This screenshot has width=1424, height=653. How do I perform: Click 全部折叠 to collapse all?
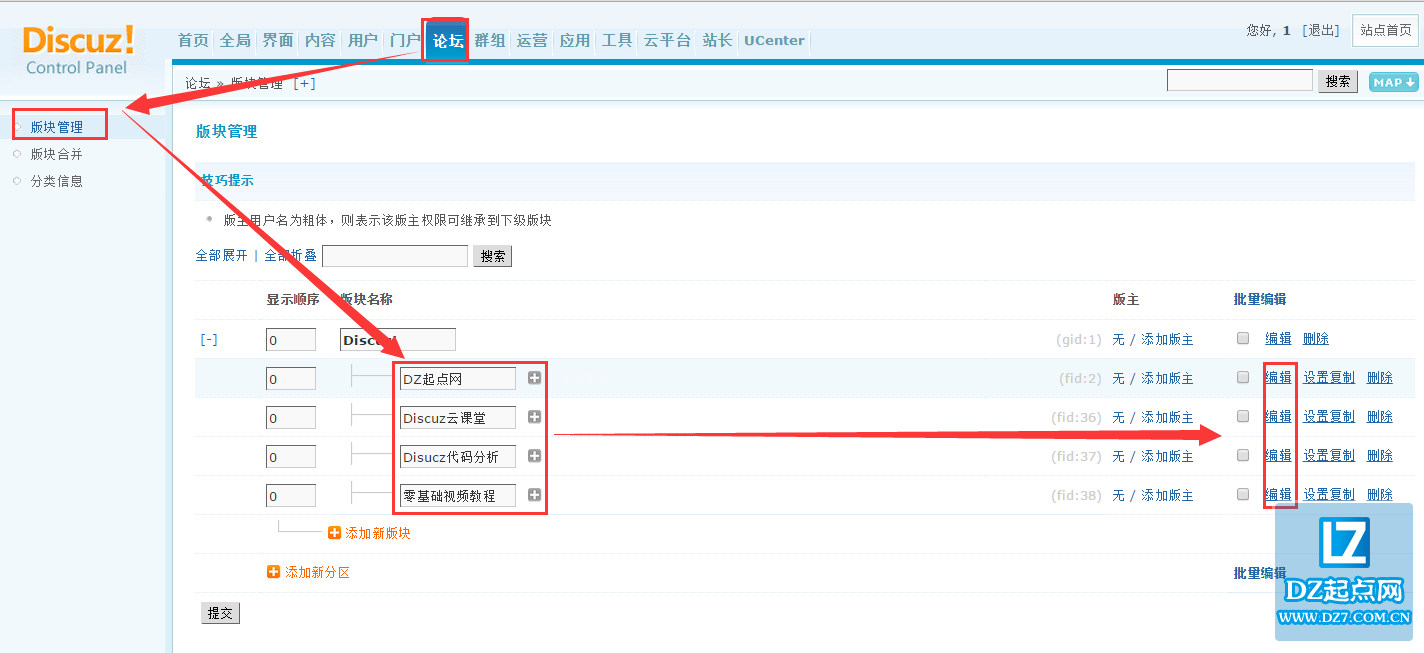(290, 256)
